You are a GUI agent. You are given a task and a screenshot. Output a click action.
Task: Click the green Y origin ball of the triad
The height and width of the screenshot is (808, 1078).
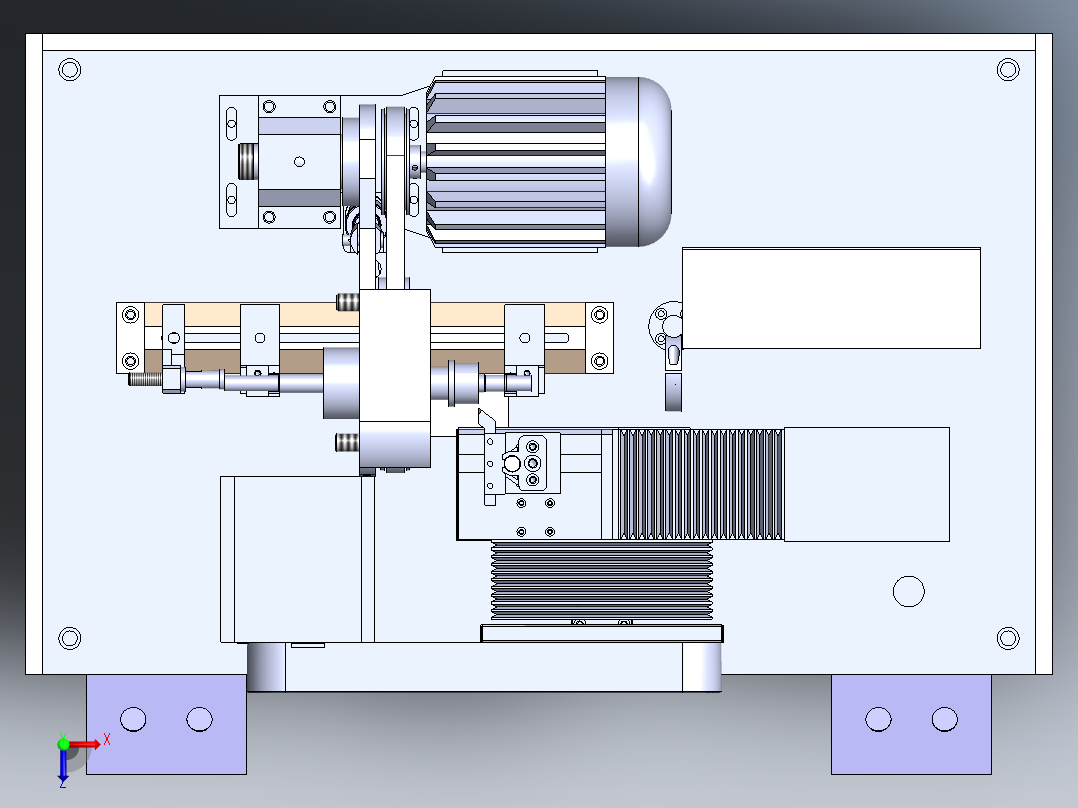pyautogui.click(x=63, y=744)
